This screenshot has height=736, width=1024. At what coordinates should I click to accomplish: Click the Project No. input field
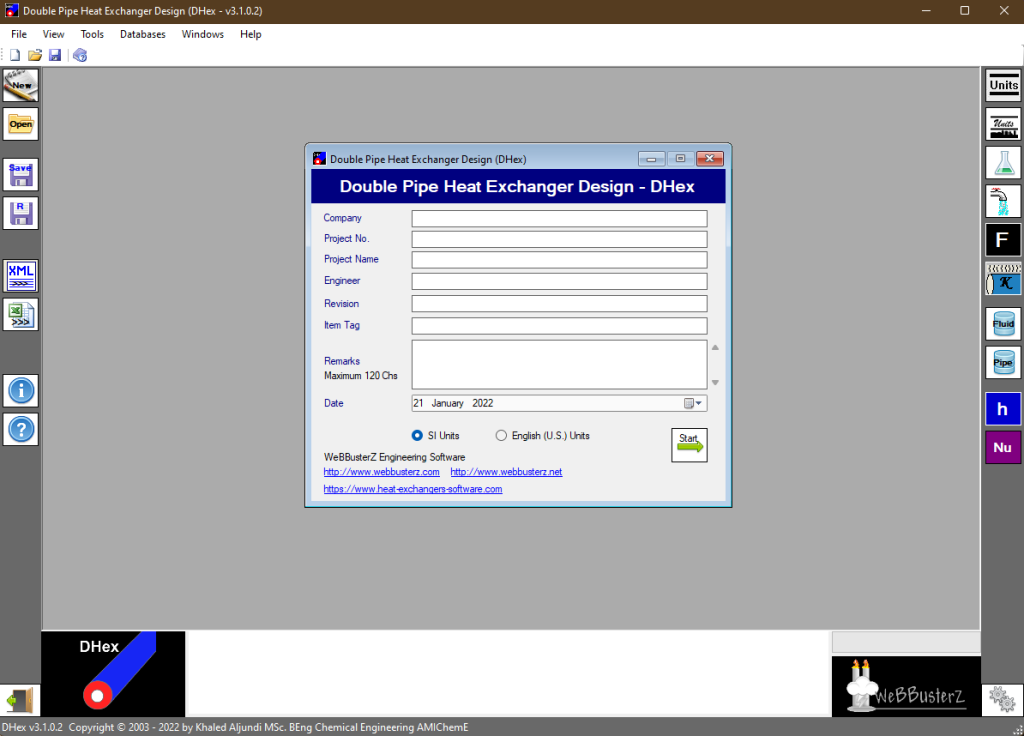559,239
